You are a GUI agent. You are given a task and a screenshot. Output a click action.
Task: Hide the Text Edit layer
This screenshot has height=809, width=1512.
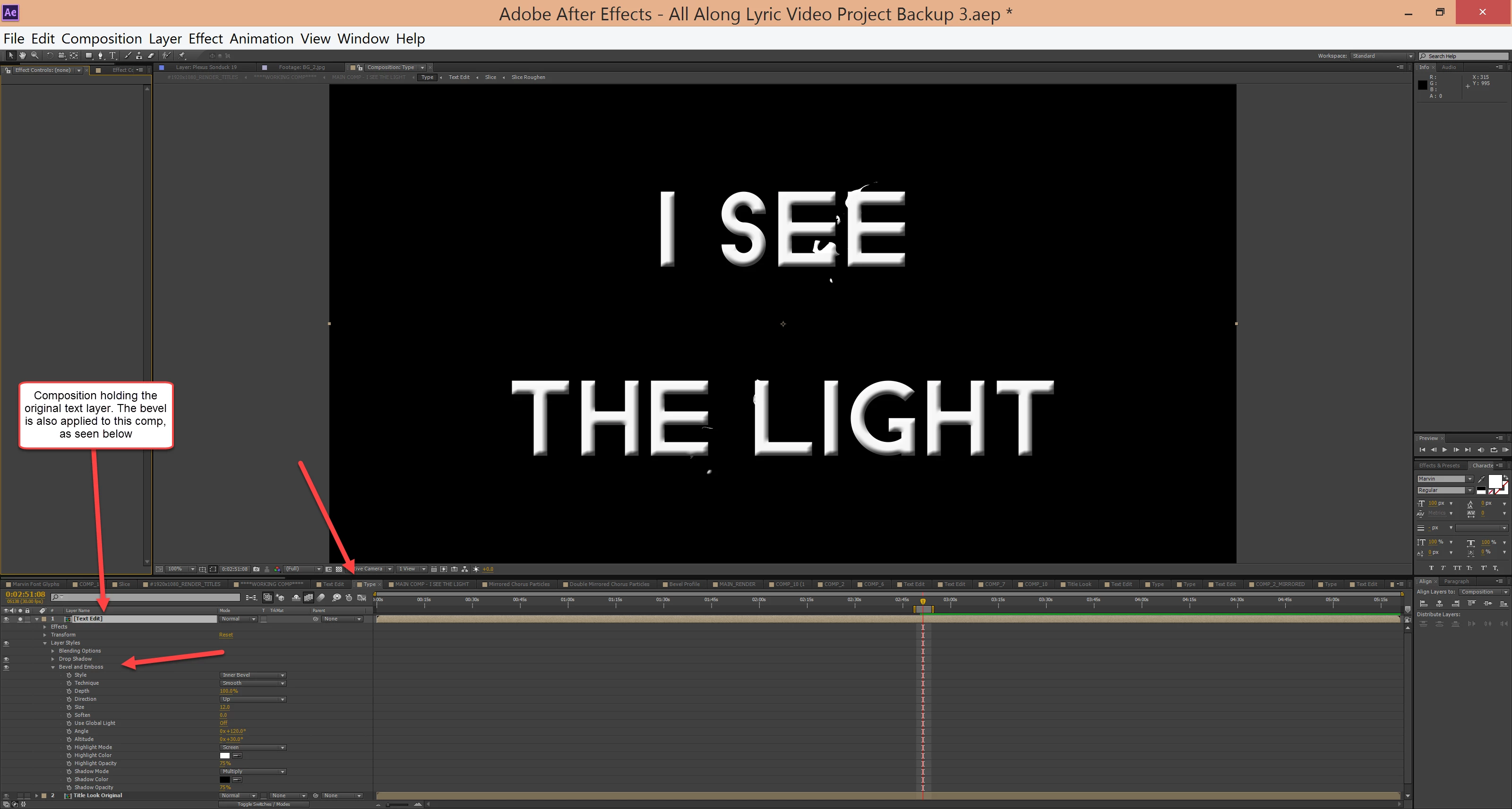(7, 619)
